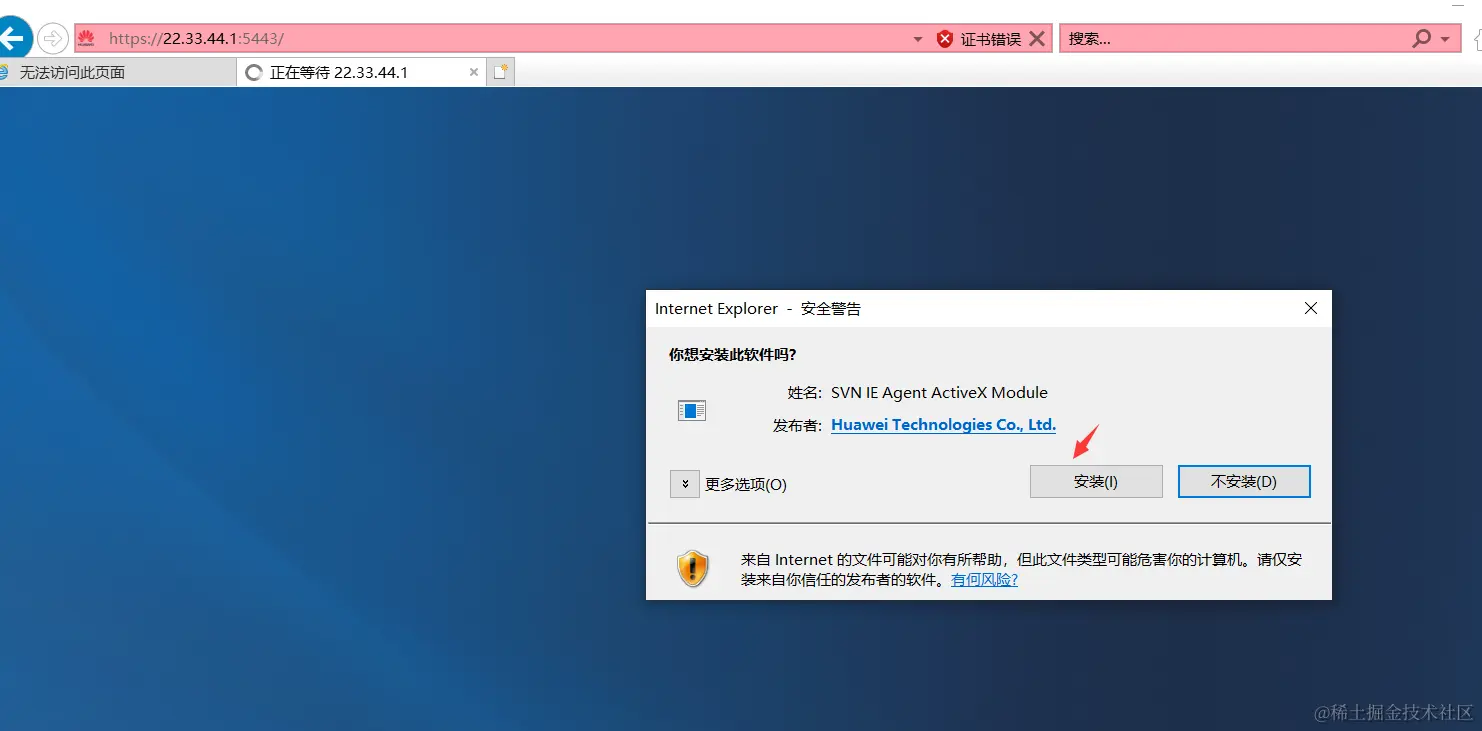The width and height of the screenshot is (1482, 731).
Task: Click the red certificate error icon
Action: pos(945,39)
